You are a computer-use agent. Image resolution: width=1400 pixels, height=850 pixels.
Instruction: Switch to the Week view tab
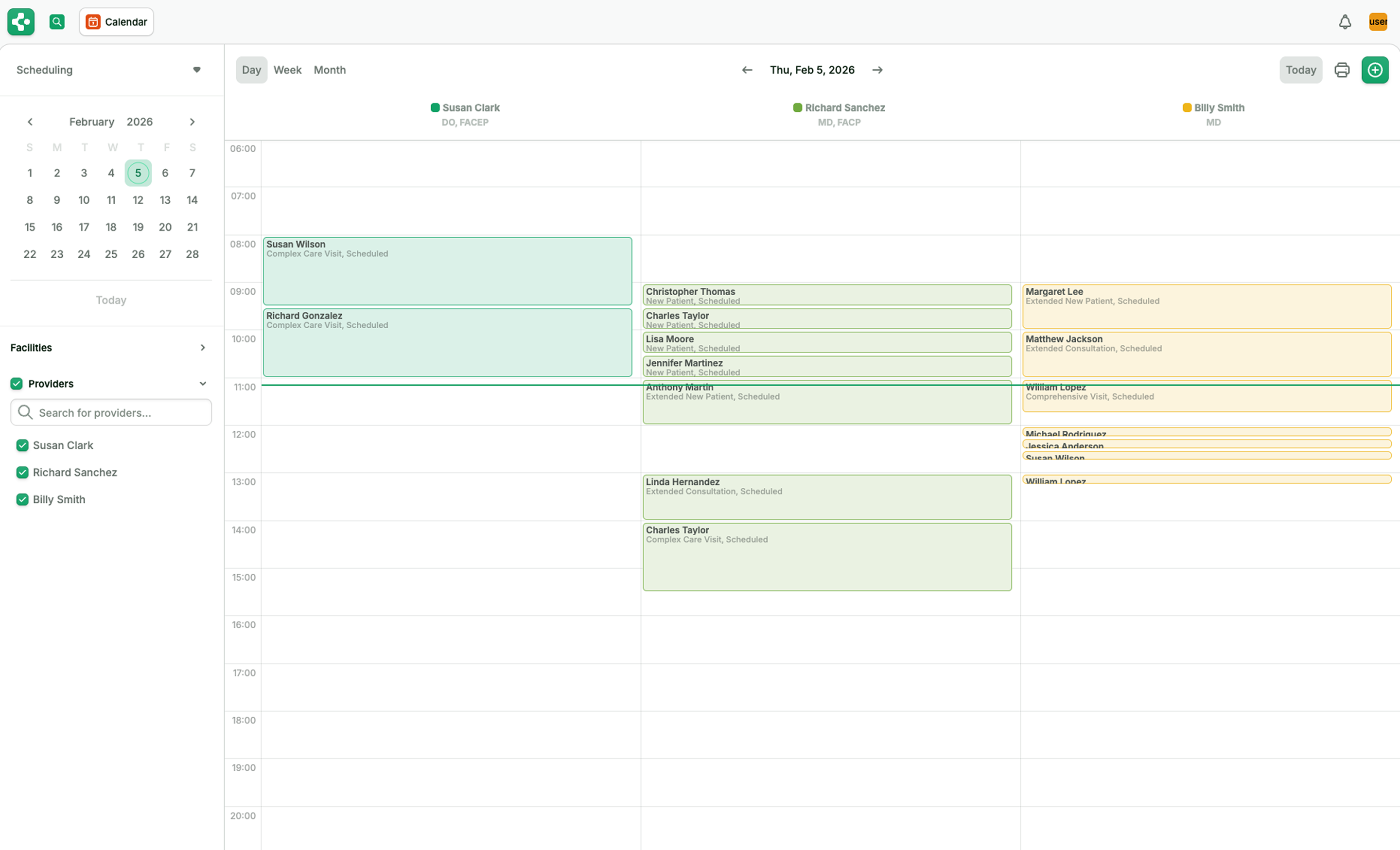point(287,70)
